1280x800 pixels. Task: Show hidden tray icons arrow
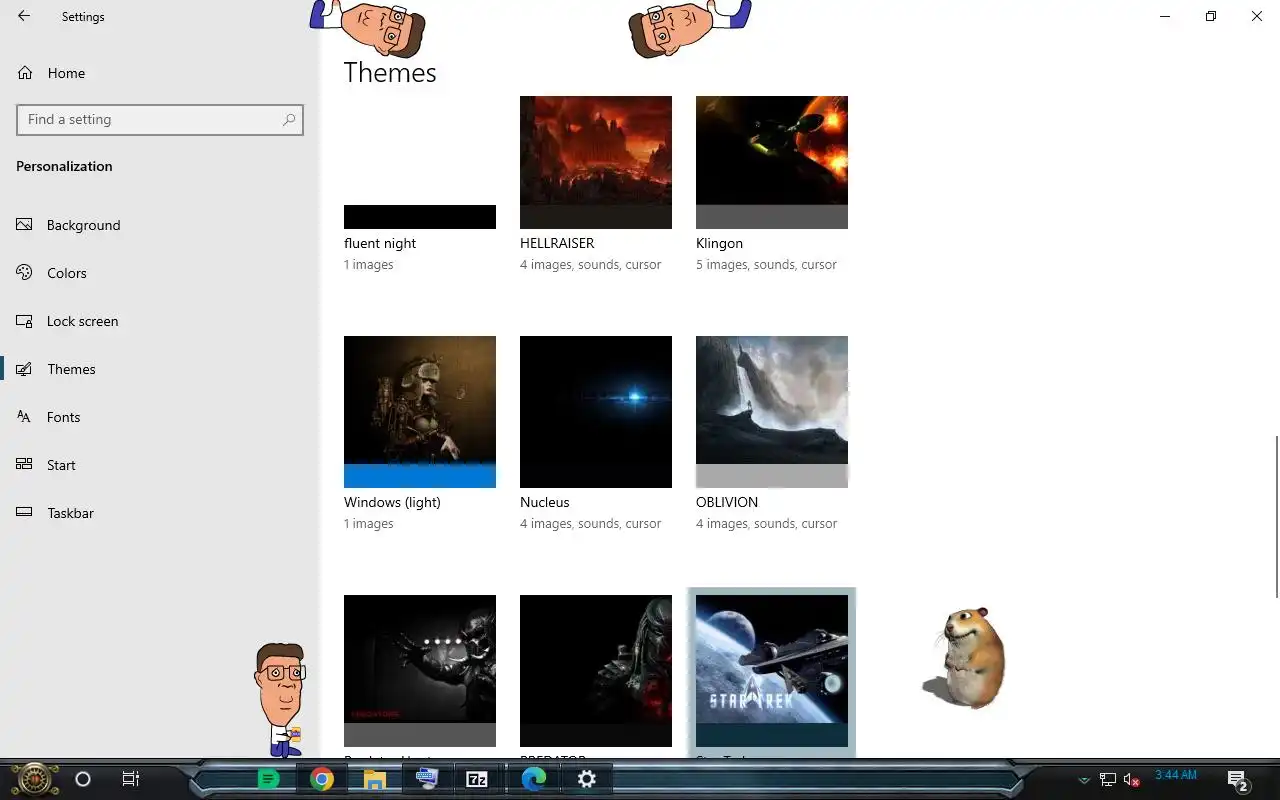(x=1084, y=780)
